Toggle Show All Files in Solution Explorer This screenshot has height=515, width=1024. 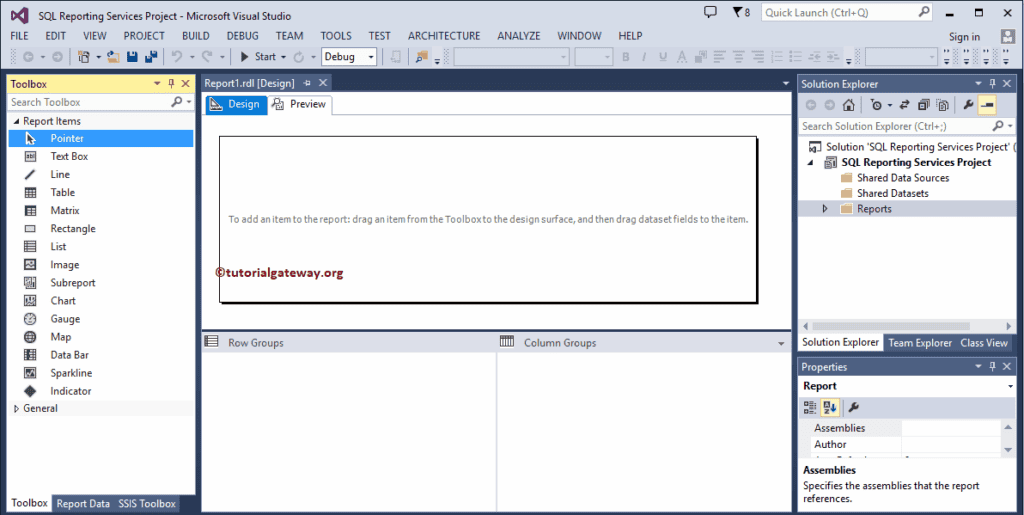point(942,104)
